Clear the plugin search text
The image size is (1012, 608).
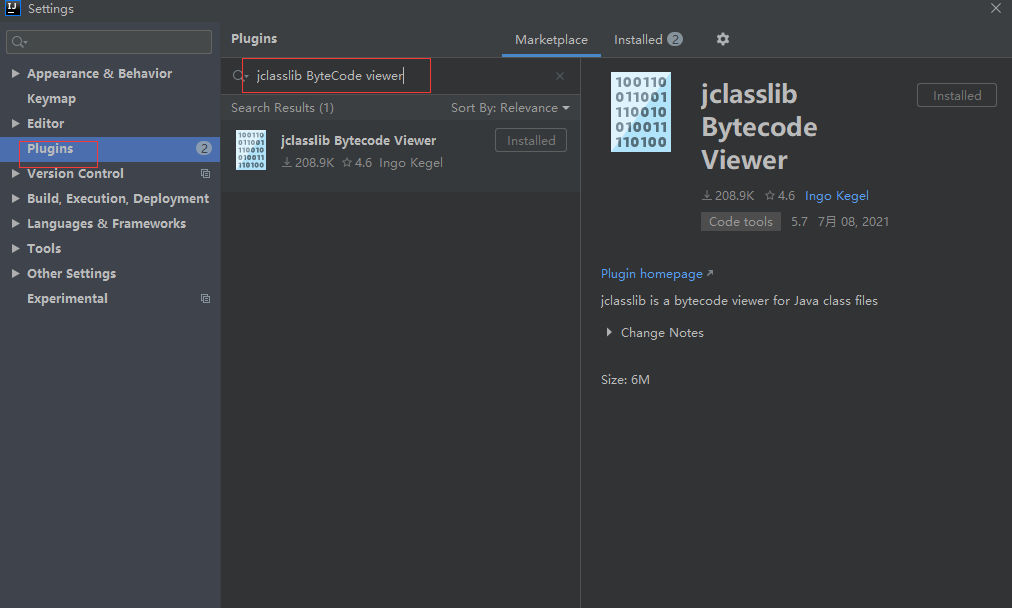click(560, 76)
